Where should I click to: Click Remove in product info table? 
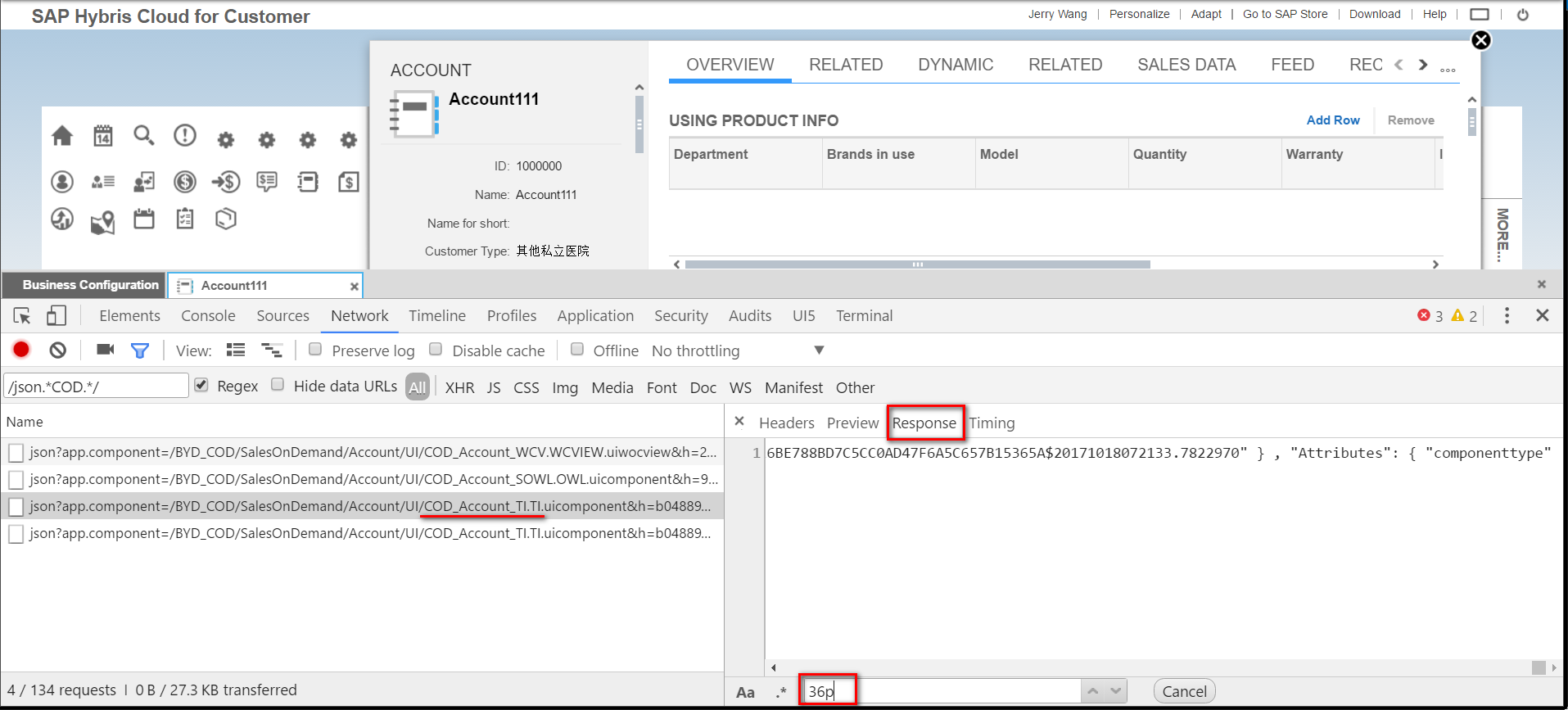point(1411,120)
